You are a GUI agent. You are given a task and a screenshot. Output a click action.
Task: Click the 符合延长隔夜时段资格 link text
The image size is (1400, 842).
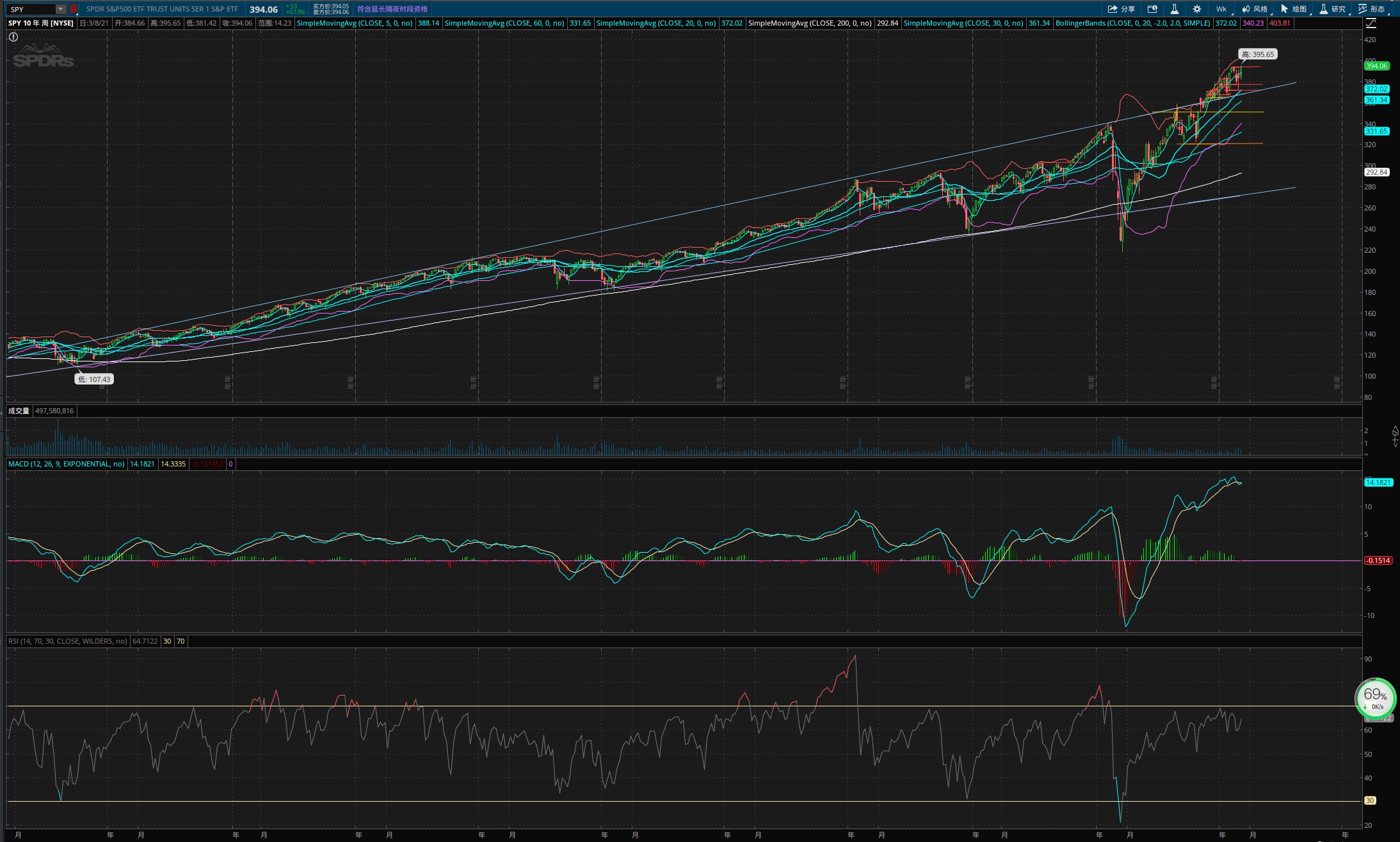392,9
